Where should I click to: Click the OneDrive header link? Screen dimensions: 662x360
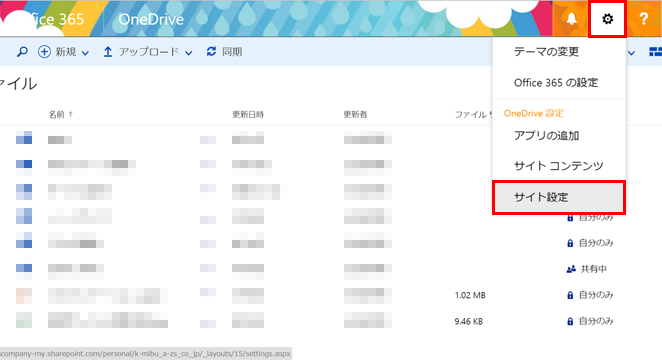[x=151, y=19]
